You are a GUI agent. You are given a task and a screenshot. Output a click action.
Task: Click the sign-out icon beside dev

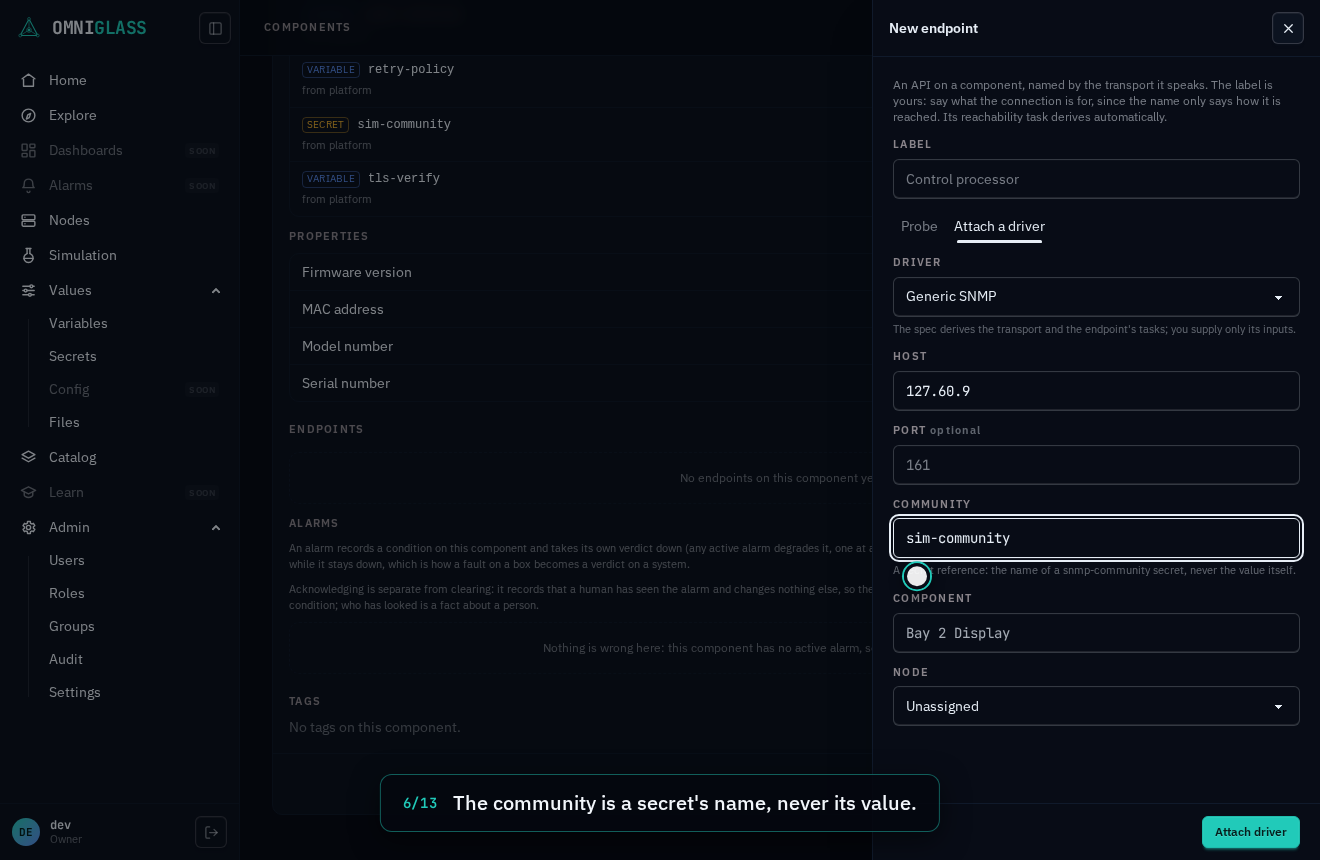point(211,832)
